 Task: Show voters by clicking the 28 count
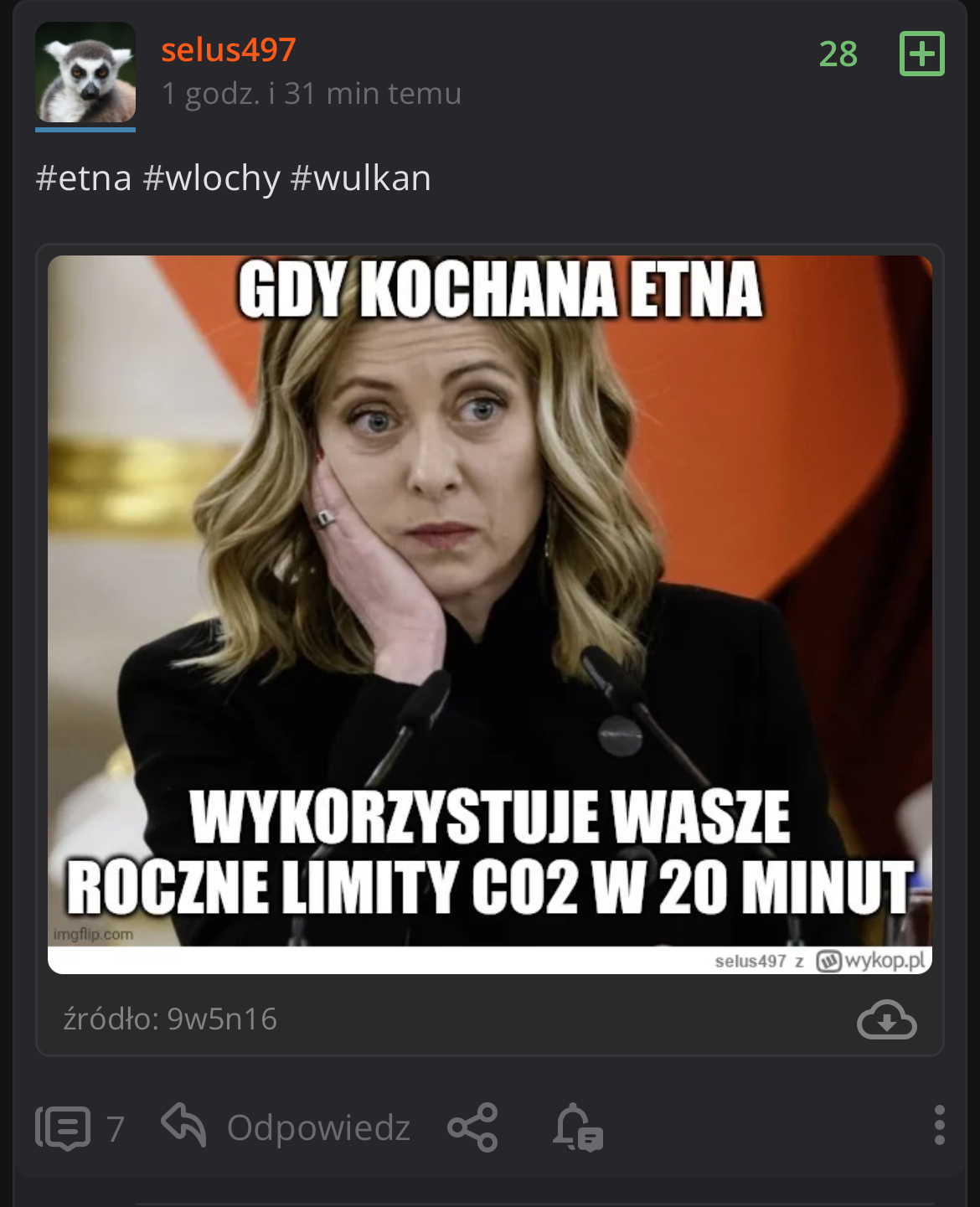pos(838,54)
